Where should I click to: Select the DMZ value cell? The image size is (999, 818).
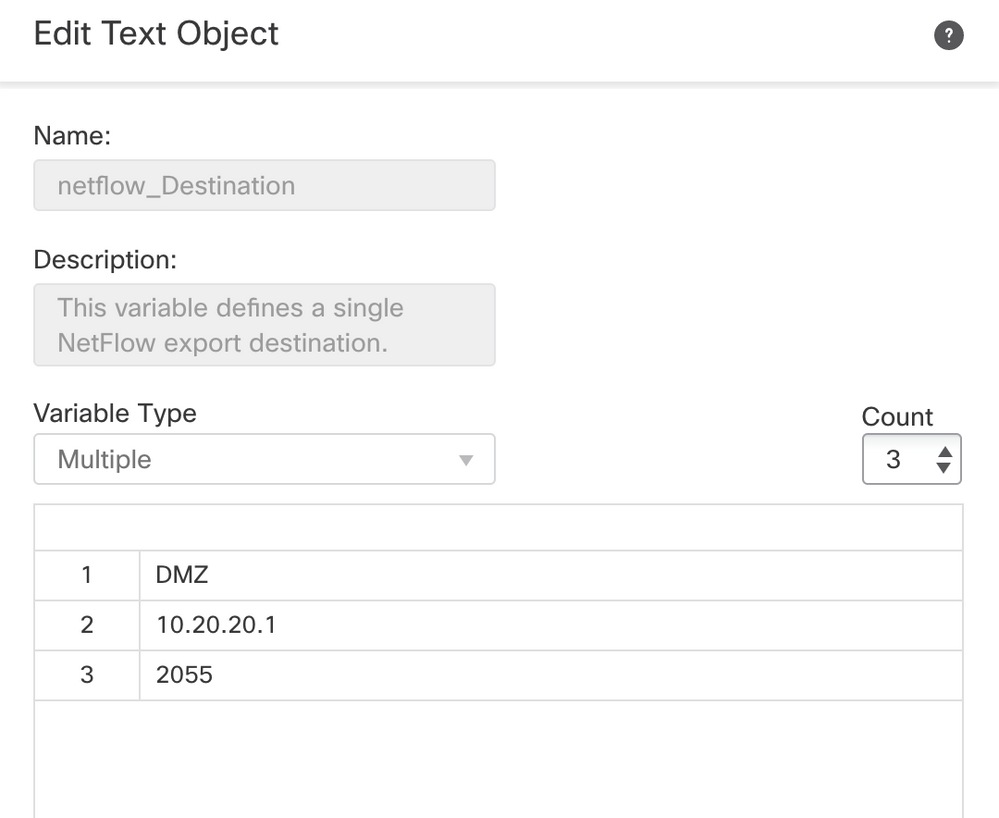coord(550,576)
